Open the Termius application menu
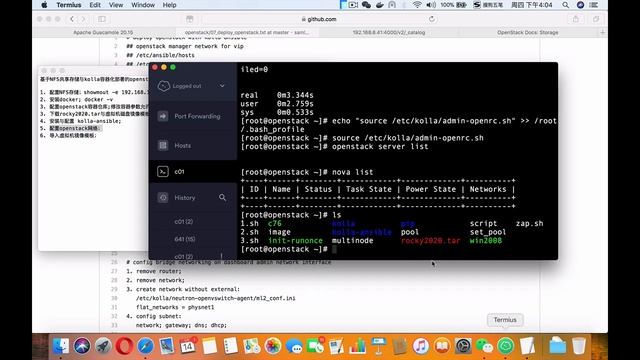Screen dimensions: 640x360 (x=69, y=5)
